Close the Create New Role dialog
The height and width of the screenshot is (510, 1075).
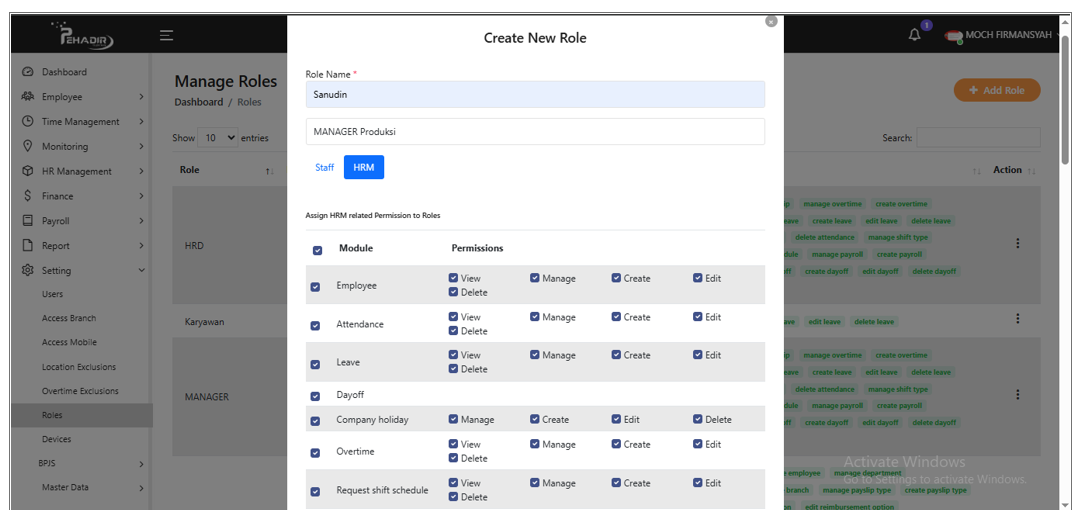pyautogui.click(x=771, y=21)
